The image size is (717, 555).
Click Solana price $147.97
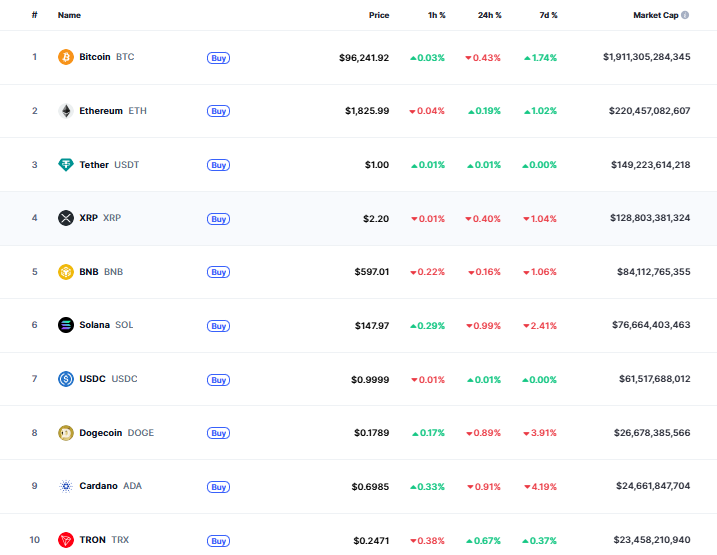372,326
